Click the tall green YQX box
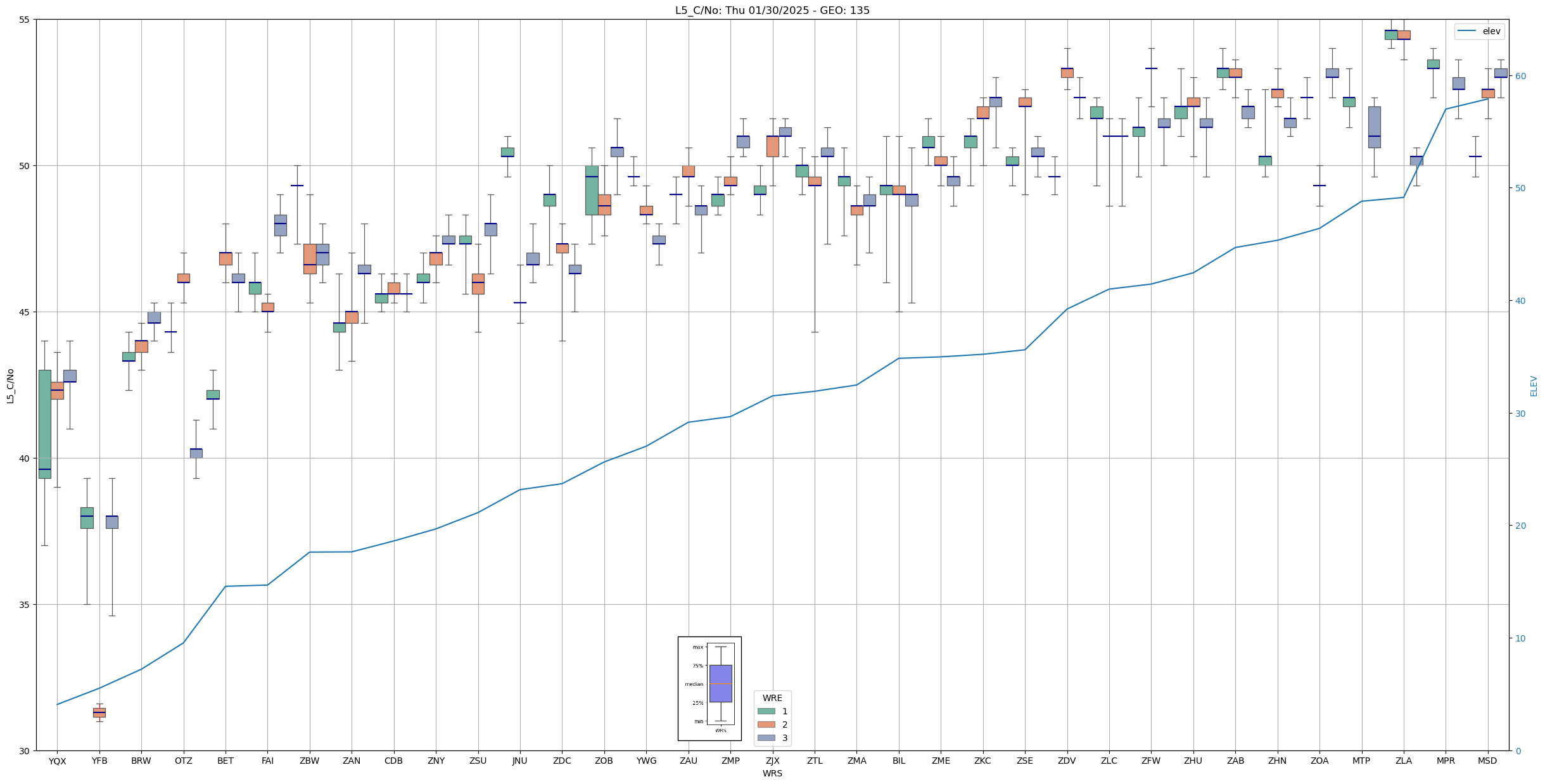 click(x=44, y=423)
